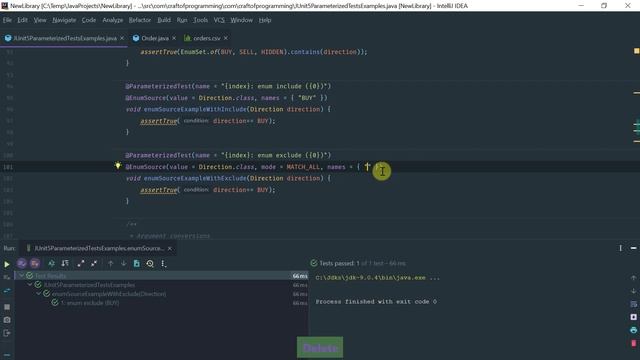Viewport: 640px width, 360px height.
Task: Close the orders.csv tab
Action: tap(226, 38)
